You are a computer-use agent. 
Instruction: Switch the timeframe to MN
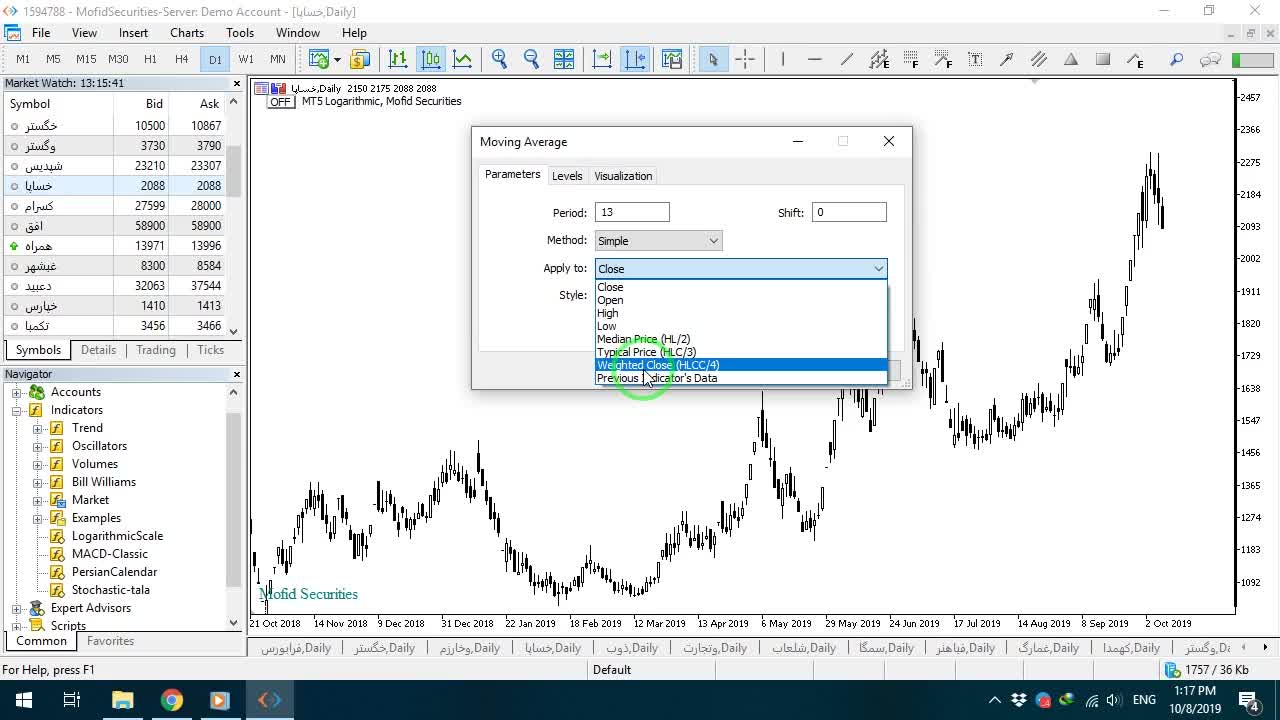point(278,59)
